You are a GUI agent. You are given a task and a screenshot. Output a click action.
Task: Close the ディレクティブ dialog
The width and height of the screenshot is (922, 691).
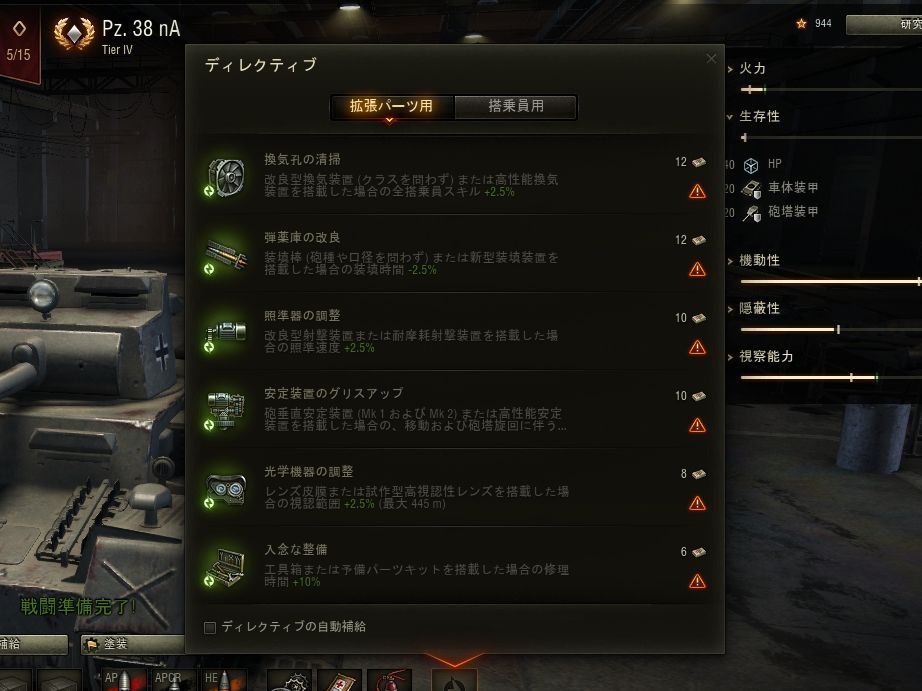point(711,58)
